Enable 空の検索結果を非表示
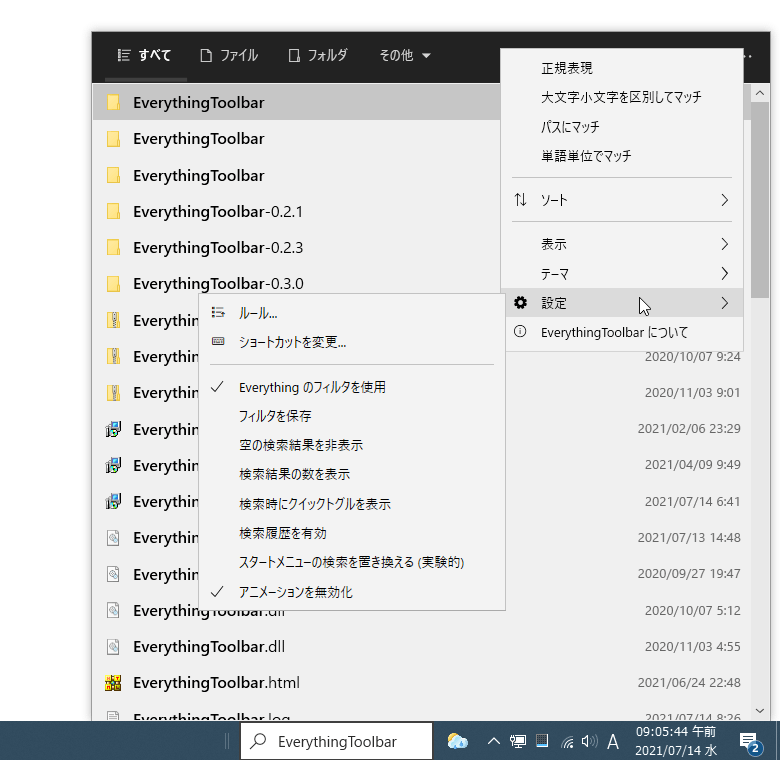The height and width of the screenshot is (760, 780). 352,445
